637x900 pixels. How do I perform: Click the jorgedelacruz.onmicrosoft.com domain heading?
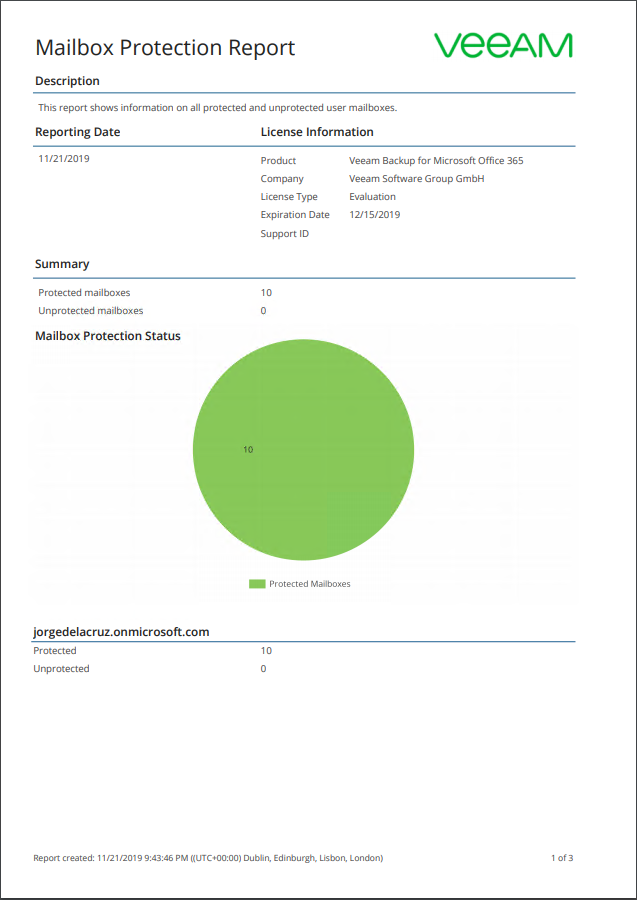coord(122,632)
